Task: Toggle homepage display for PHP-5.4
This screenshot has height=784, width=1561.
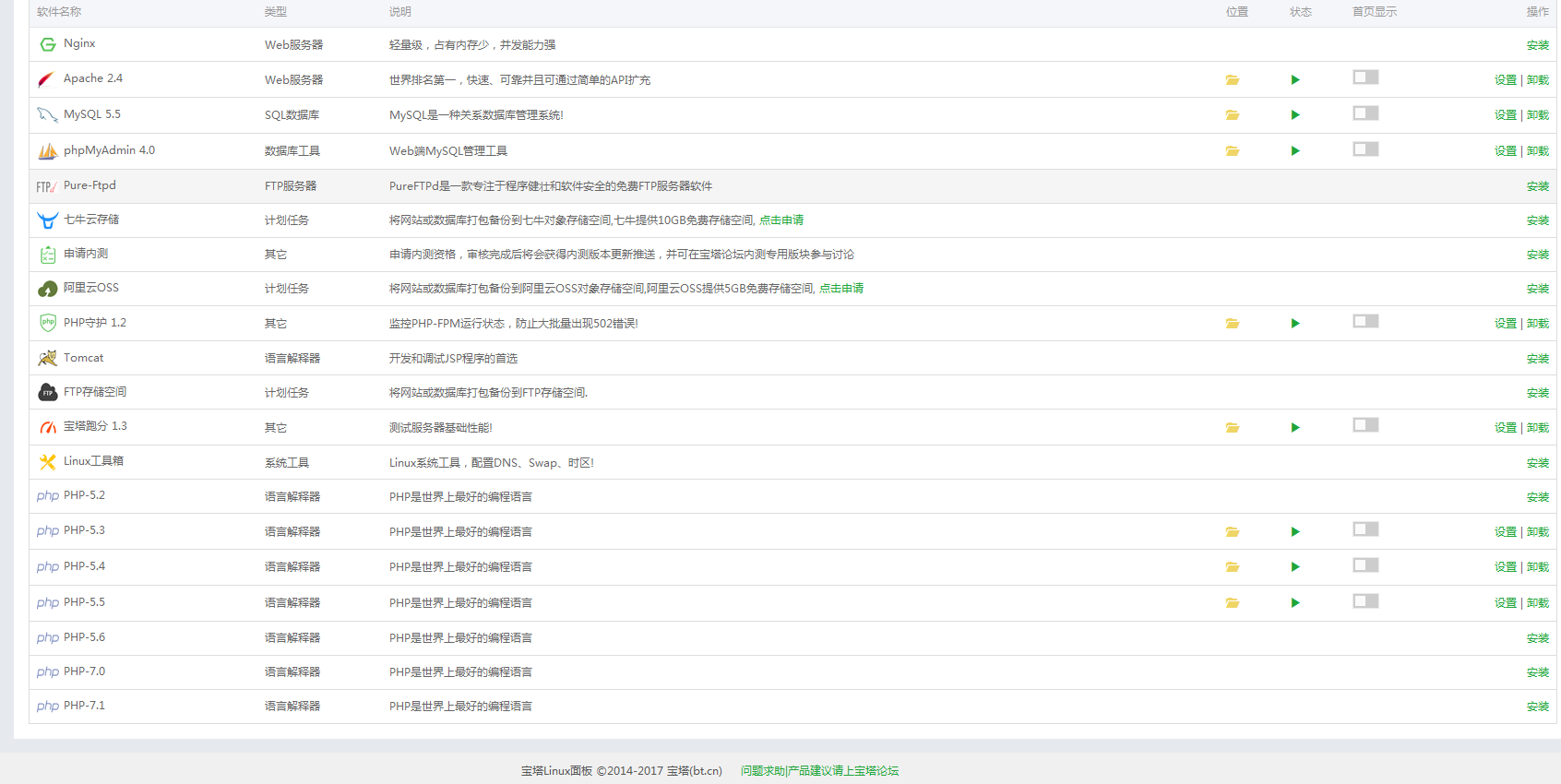Action: (1366, 565)
